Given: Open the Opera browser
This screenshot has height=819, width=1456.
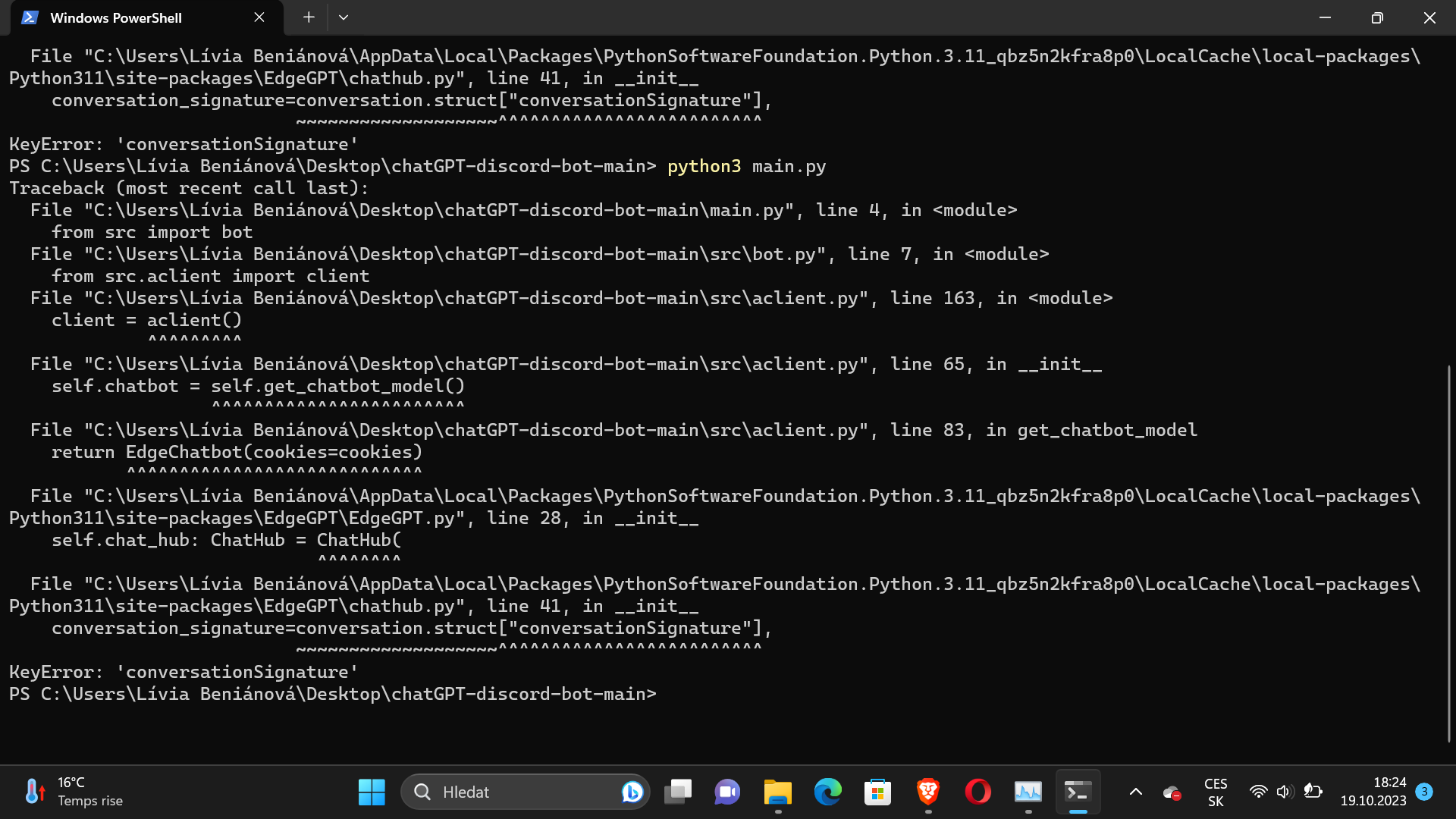Looking at the screenshot, I should coord(977,792).
